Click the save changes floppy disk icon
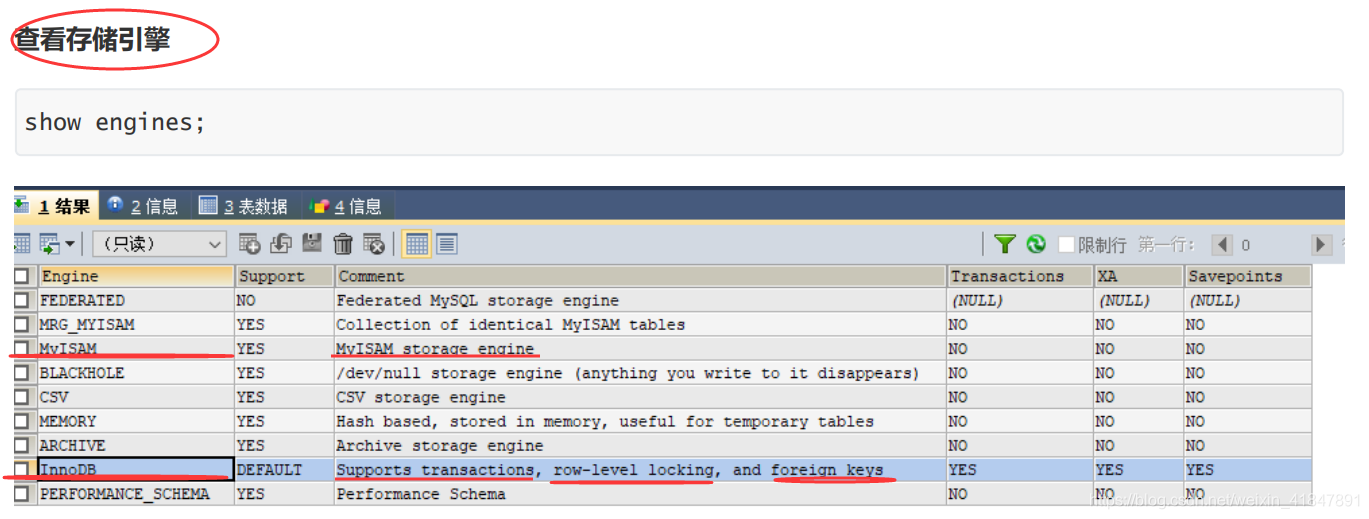Viewport: 1369px width, 519px height. 312,244
